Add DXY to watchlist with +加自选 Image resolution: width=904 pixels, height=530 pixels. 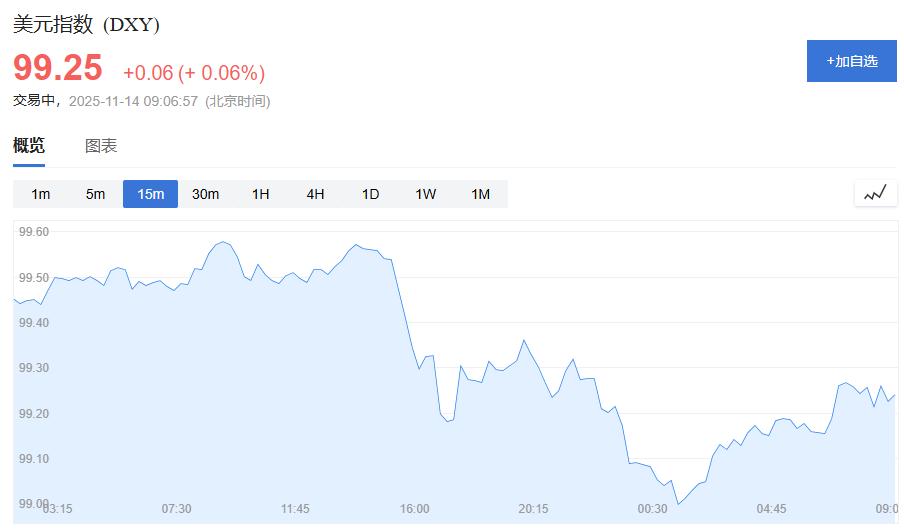851,61
